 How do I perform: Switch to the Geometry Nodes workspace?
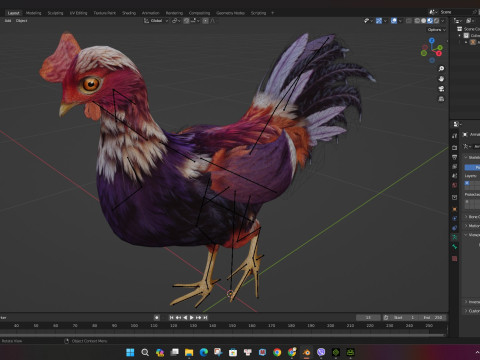[x=230, y=13]
